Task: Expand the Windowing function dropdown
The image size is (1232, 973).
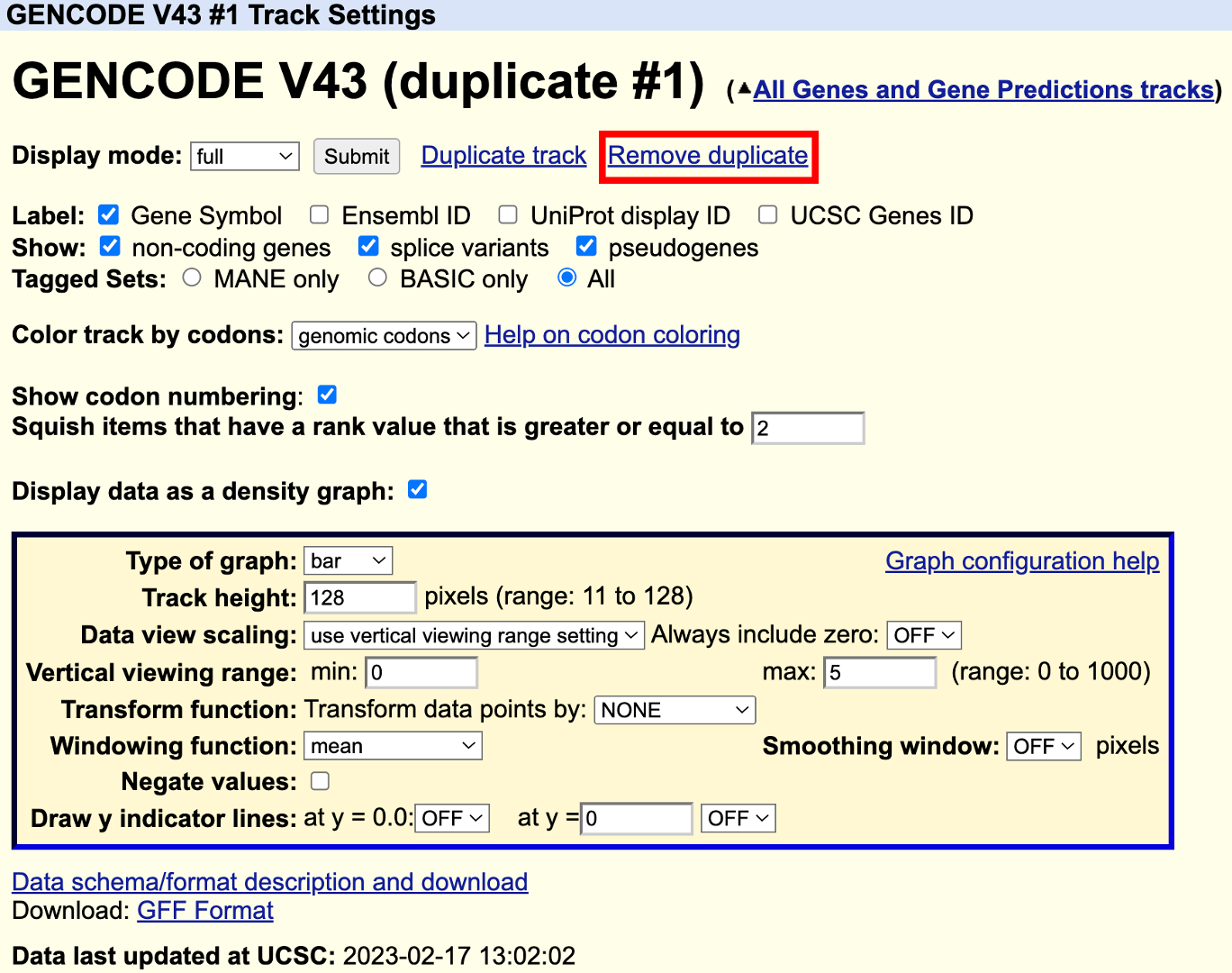Action: coord(393,746)
